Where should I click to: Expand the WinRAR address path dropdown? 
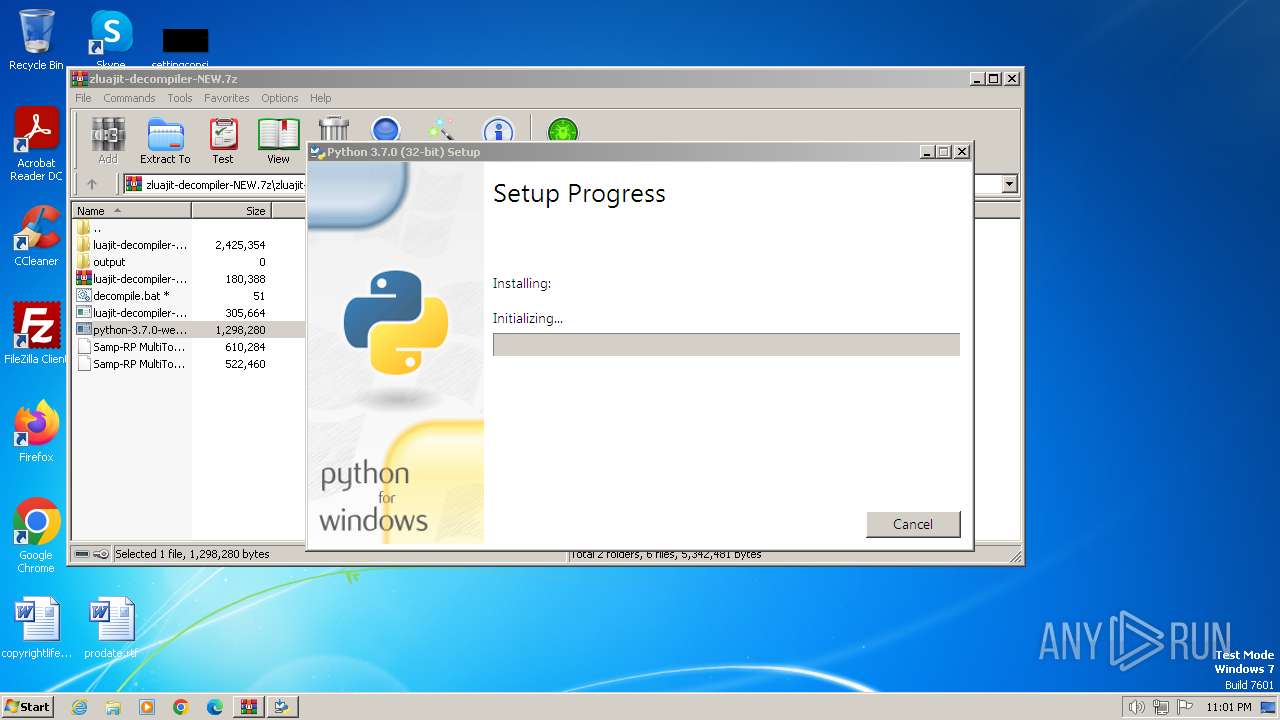click(x=1009, y=184)
